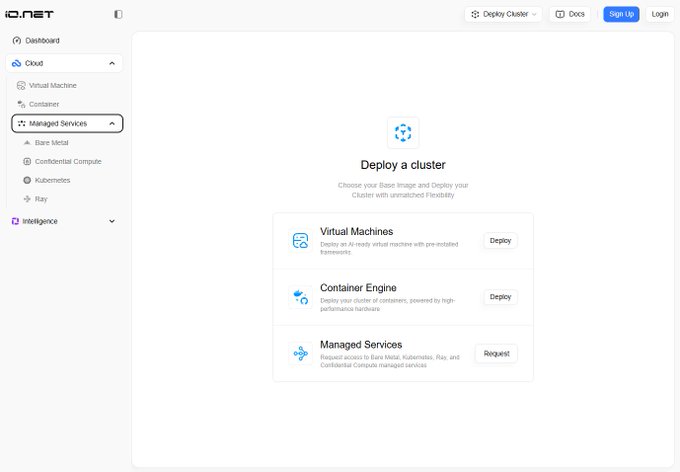Click the Sign Up button
The height and width of the screenshot is (472, 680).
tap(621, 14)
